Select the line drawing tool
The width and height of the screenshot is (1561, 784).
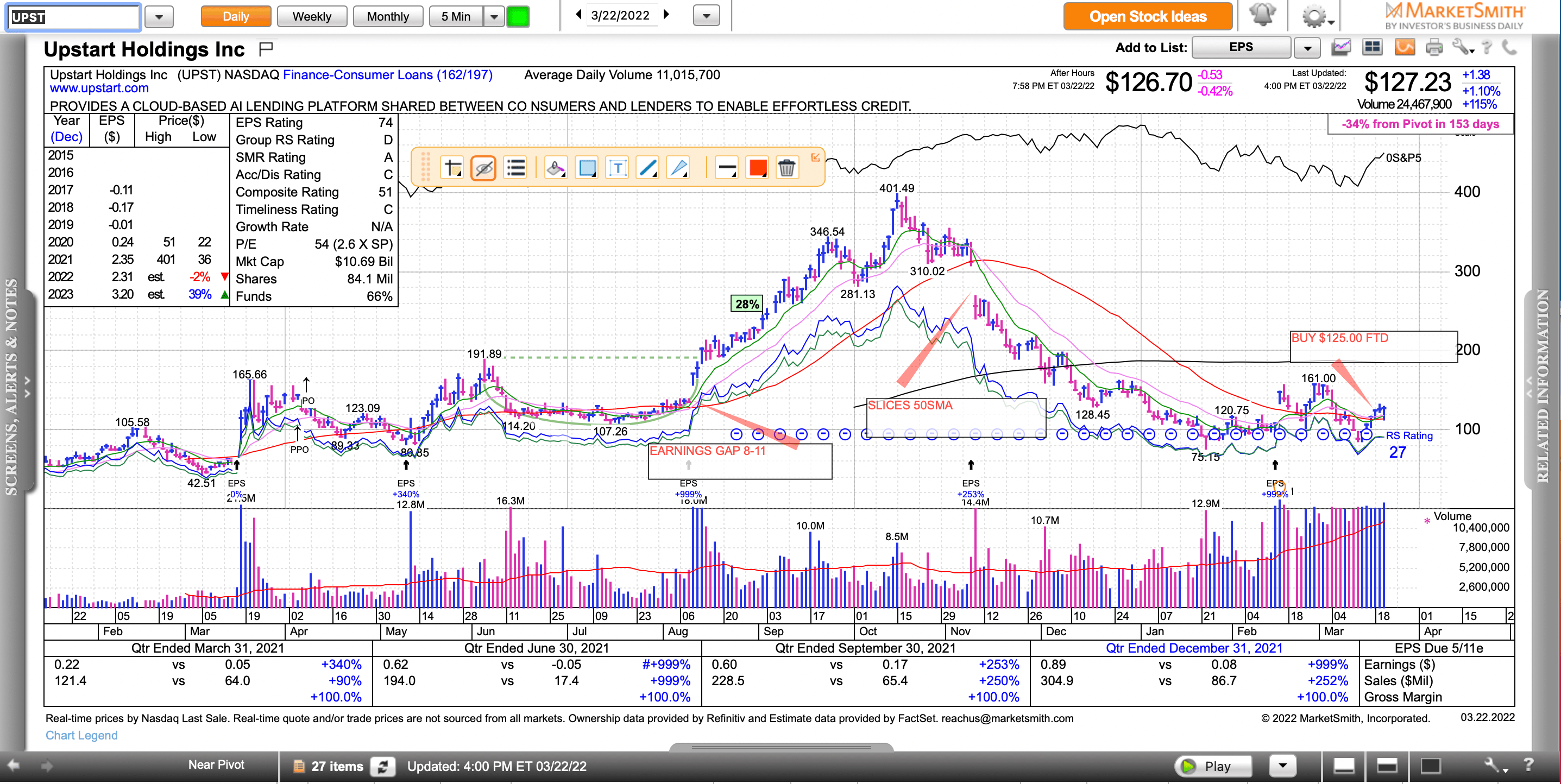[648, 168]
